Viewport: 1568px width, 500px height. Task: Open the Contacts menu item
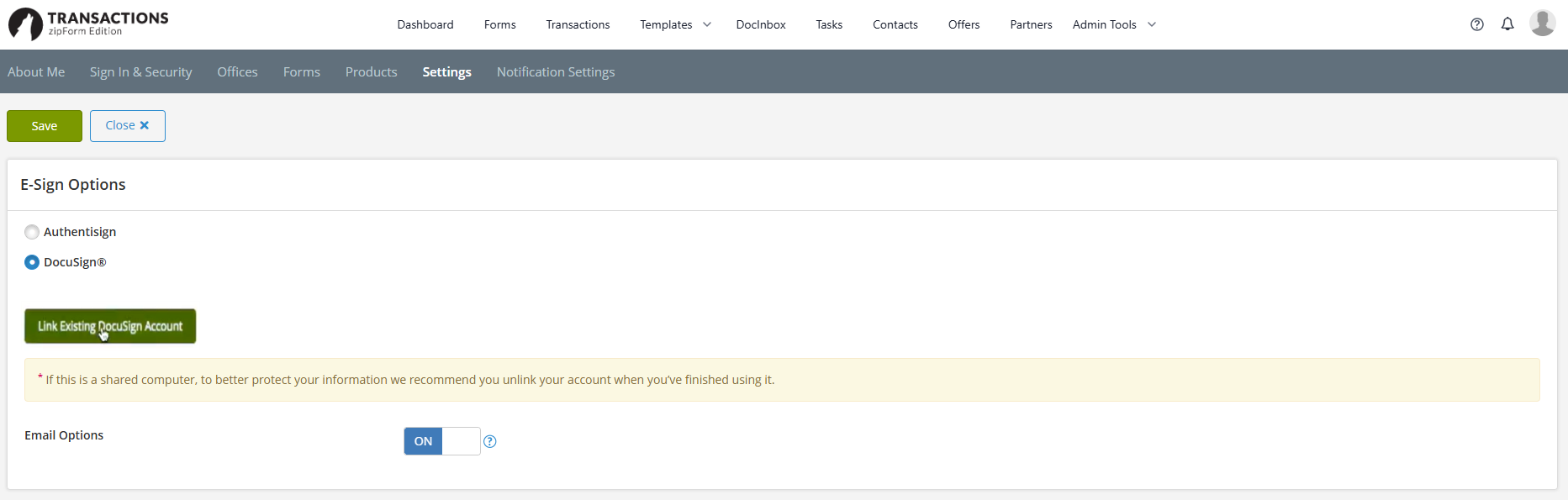tap(895, 24)
